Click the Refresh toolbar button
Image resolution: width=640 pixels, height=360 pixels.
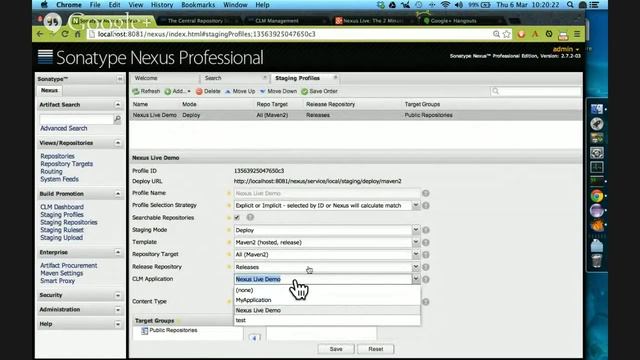point(146,91)
